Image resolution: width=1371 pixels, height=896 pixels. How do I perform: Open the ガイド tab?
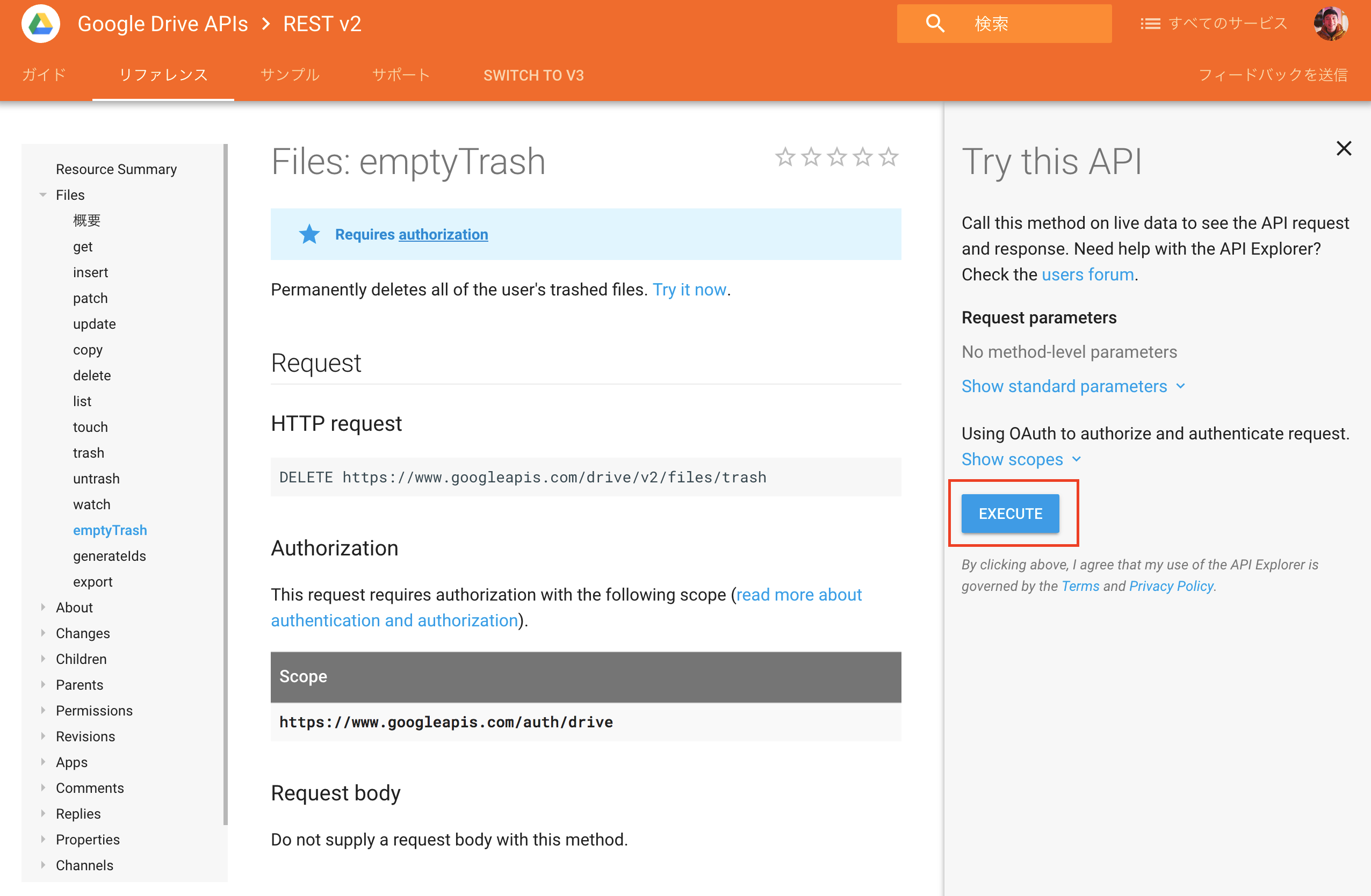44,75
